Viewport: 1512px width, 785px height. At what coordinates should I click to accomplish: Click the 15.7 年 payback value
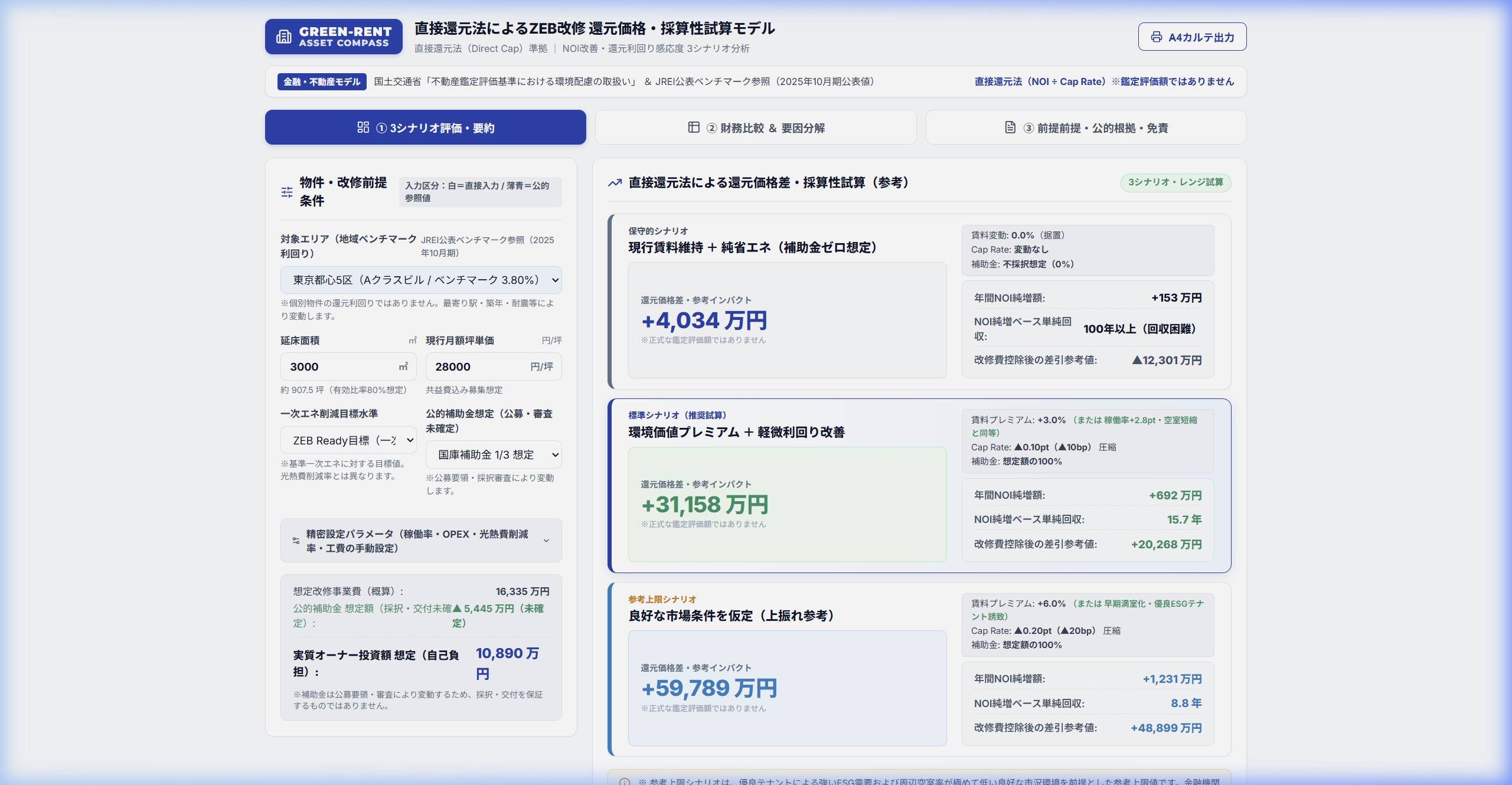coord(1184,520)
